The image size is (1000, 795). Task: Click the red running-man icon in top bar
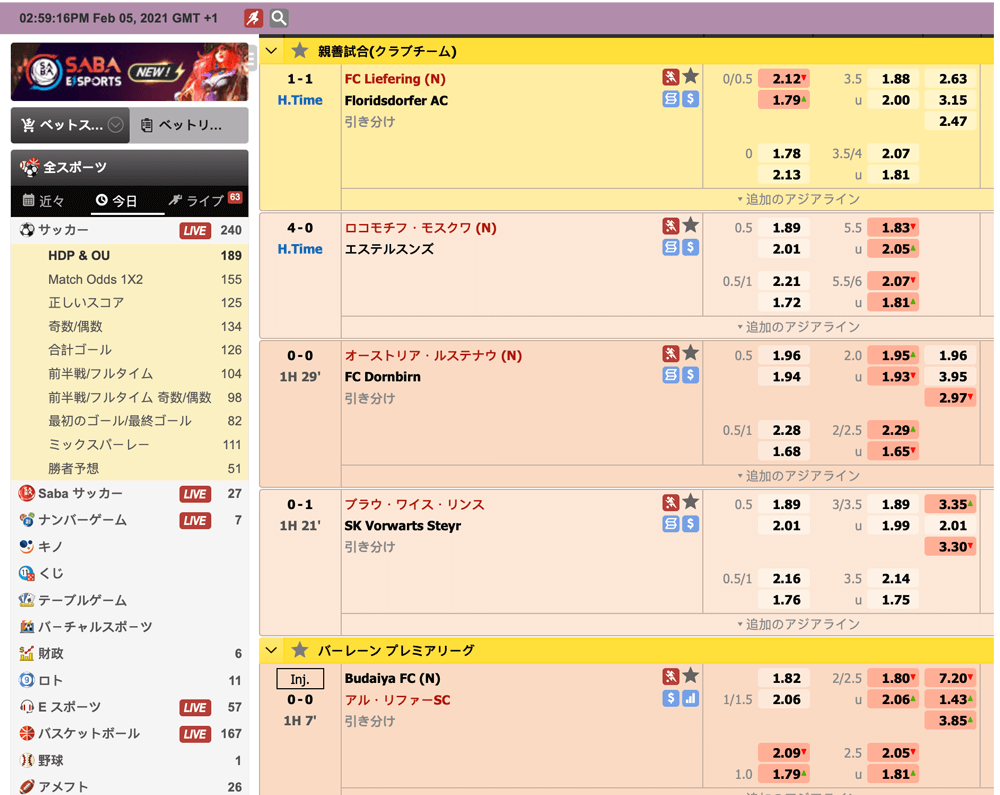(254, 18)
